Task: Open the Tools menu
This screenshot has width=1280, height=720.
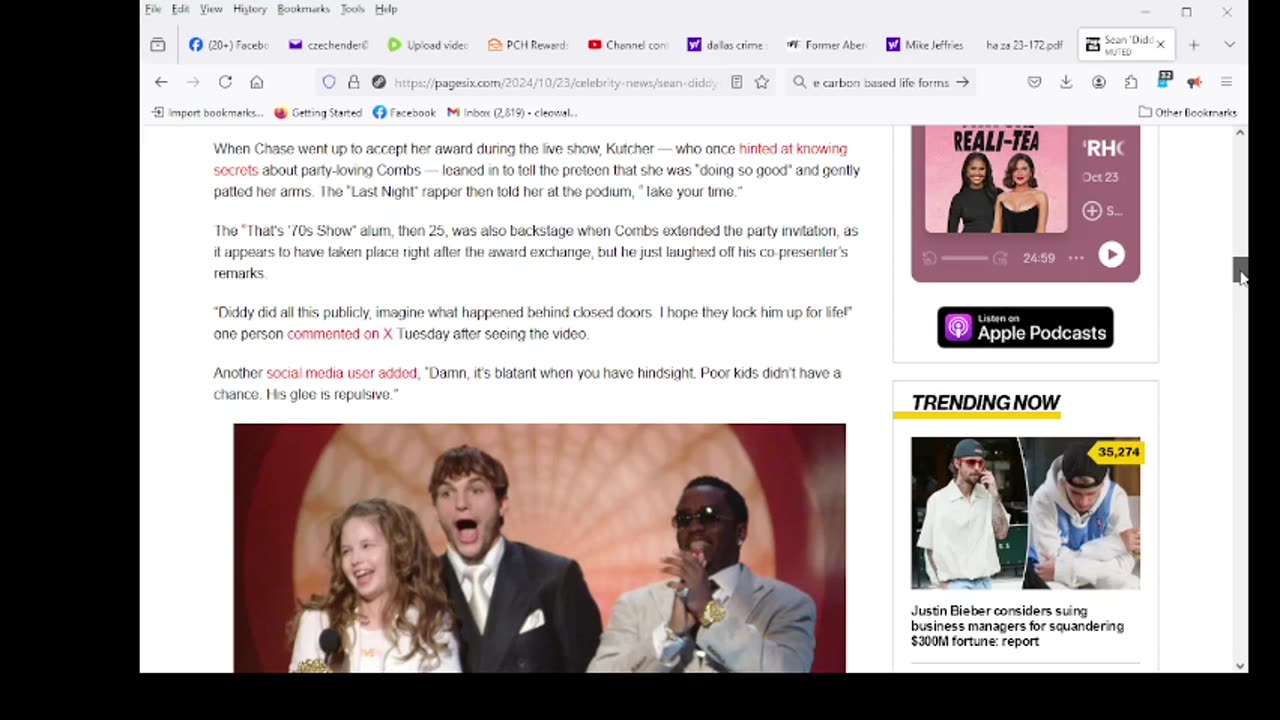Action: (353, 9)
